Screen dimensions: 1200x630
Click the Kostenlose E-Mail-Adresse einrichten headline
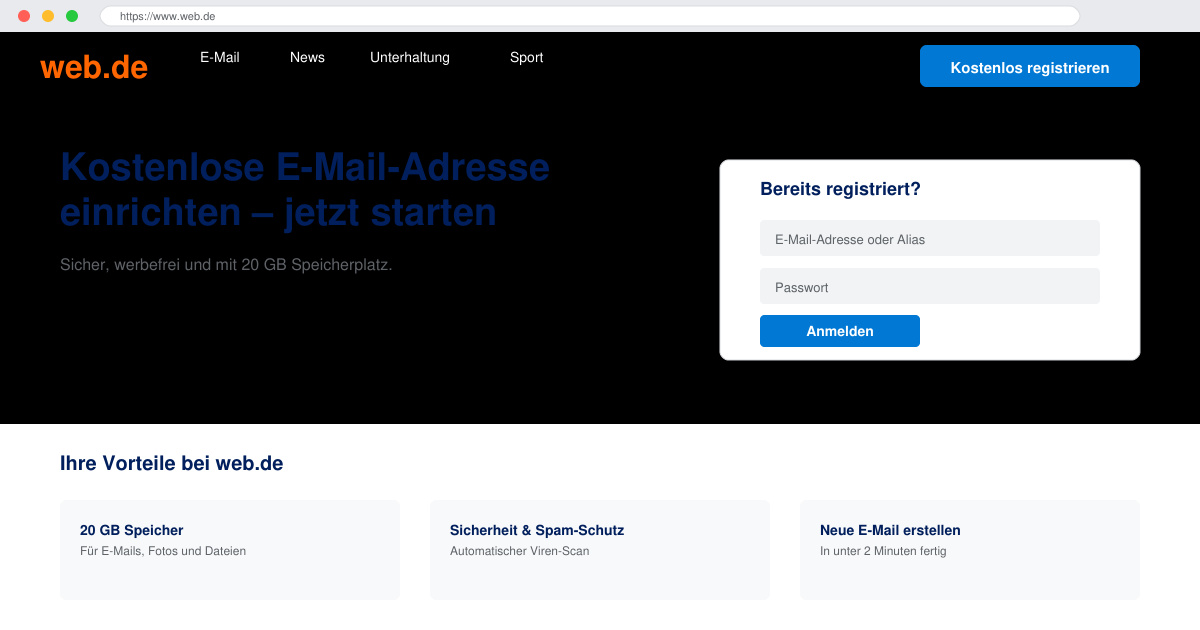pyautogui.click(x=305, y=189)
